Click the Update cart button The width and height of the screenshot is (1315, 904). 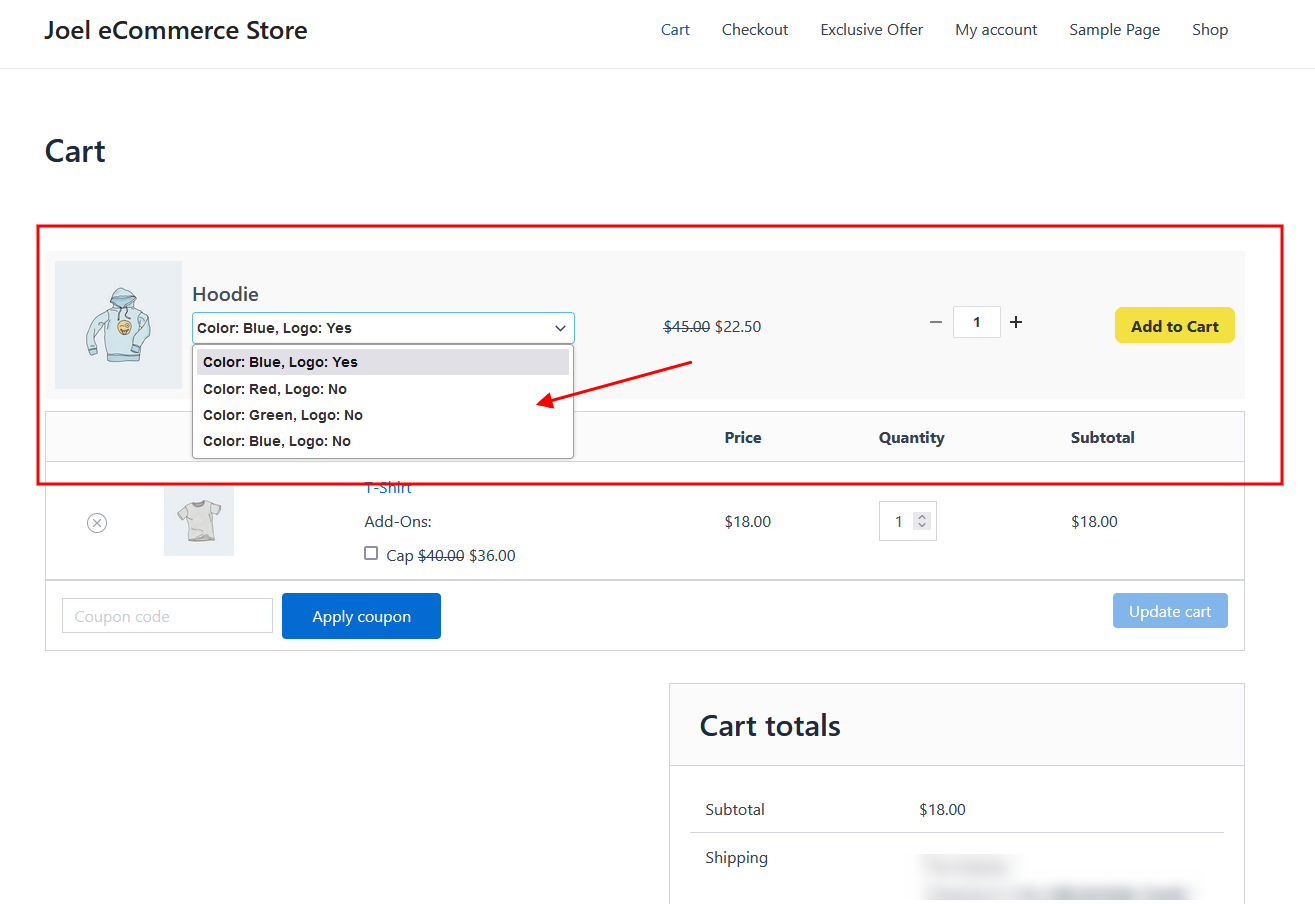(x=1169, y=611)
